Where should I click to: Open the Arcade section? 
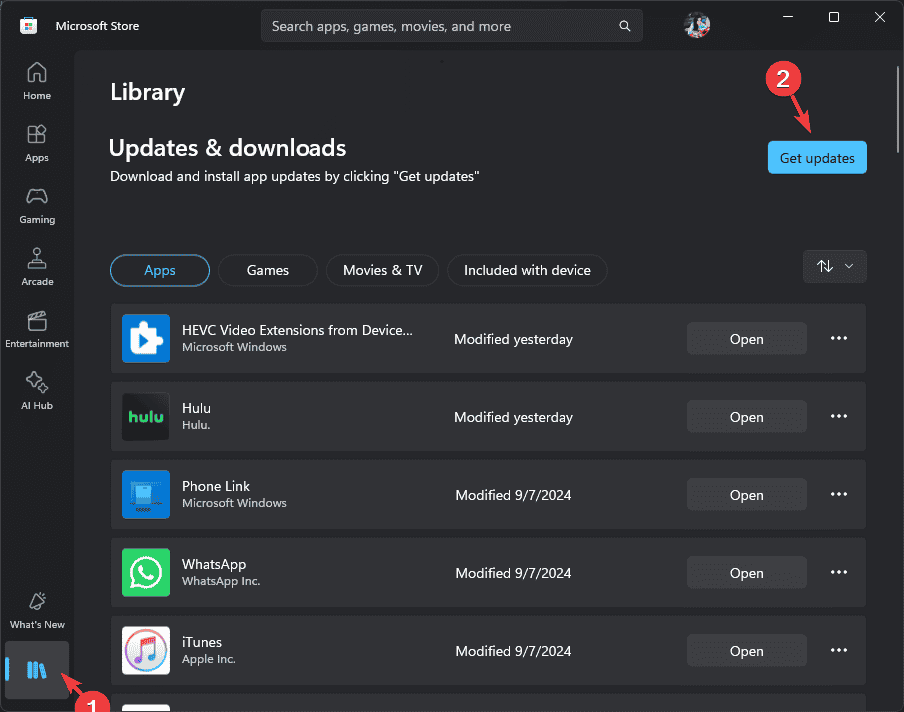tap(37, 268)
